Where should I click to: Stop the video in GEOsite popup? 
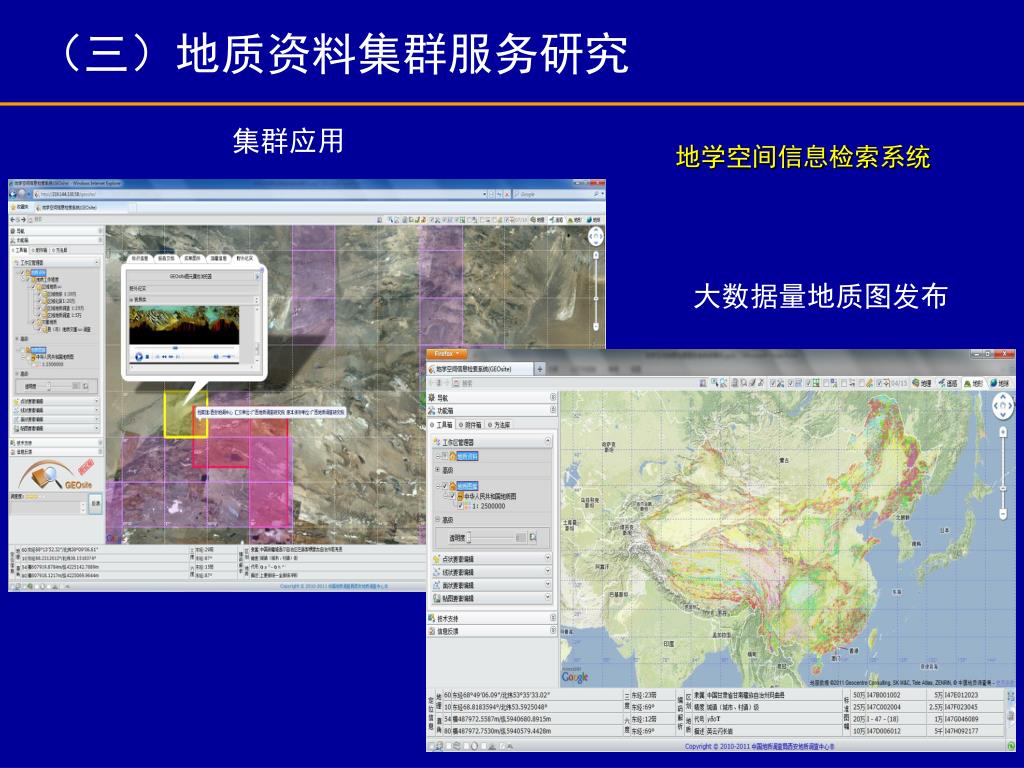[148, 357]
